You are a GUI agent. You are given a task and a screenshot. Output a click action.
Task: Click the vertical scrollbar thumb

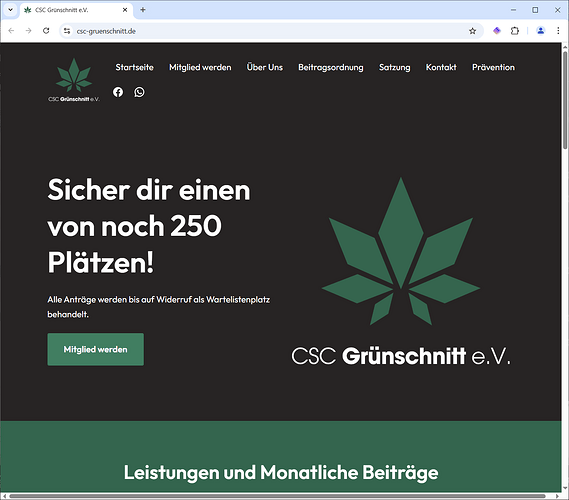(565, 100)
